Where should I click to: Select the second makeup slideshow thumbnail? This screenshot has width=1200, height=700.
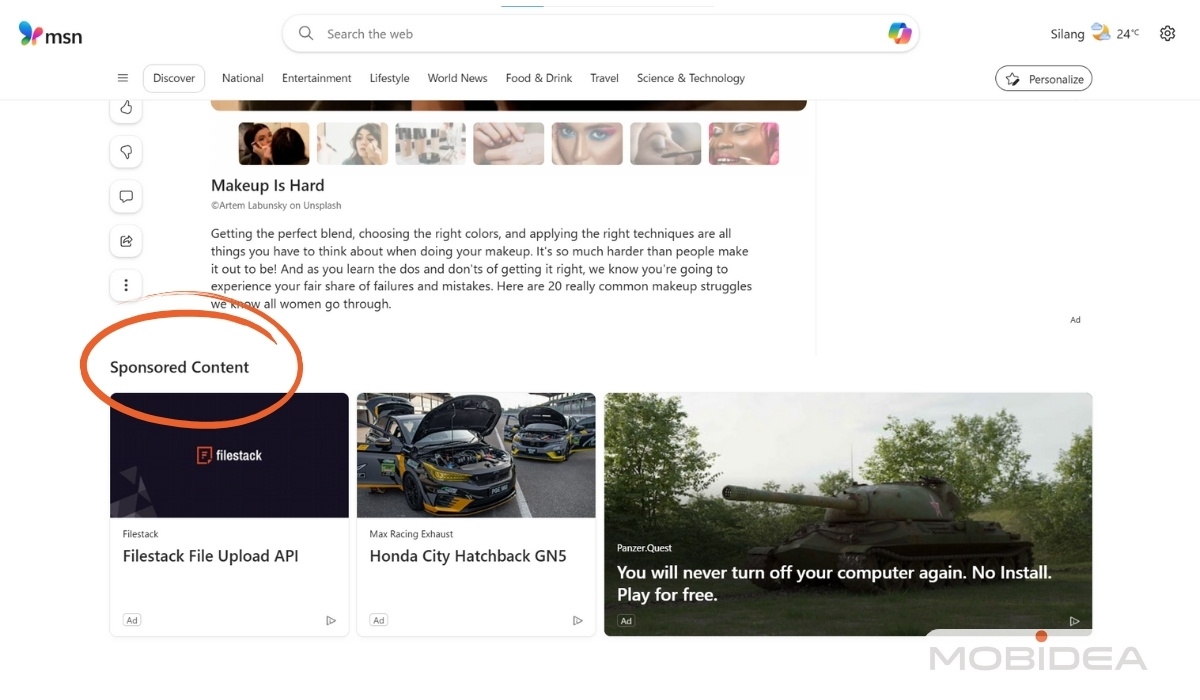pos(352,144)
